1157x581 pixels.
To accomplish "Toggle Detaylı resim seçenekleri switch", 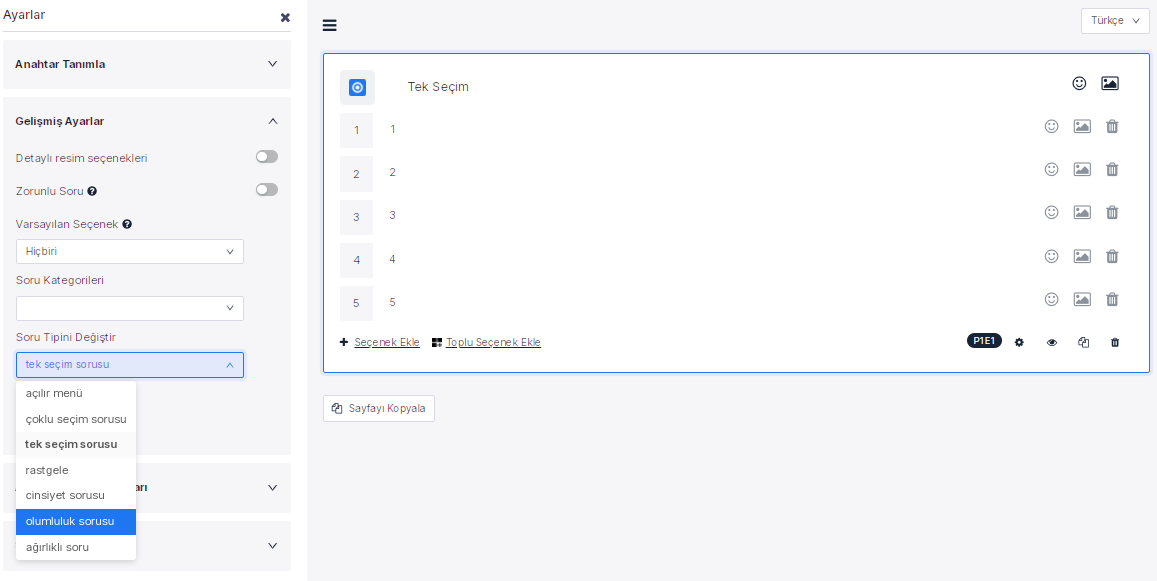I will click(267, 157).
